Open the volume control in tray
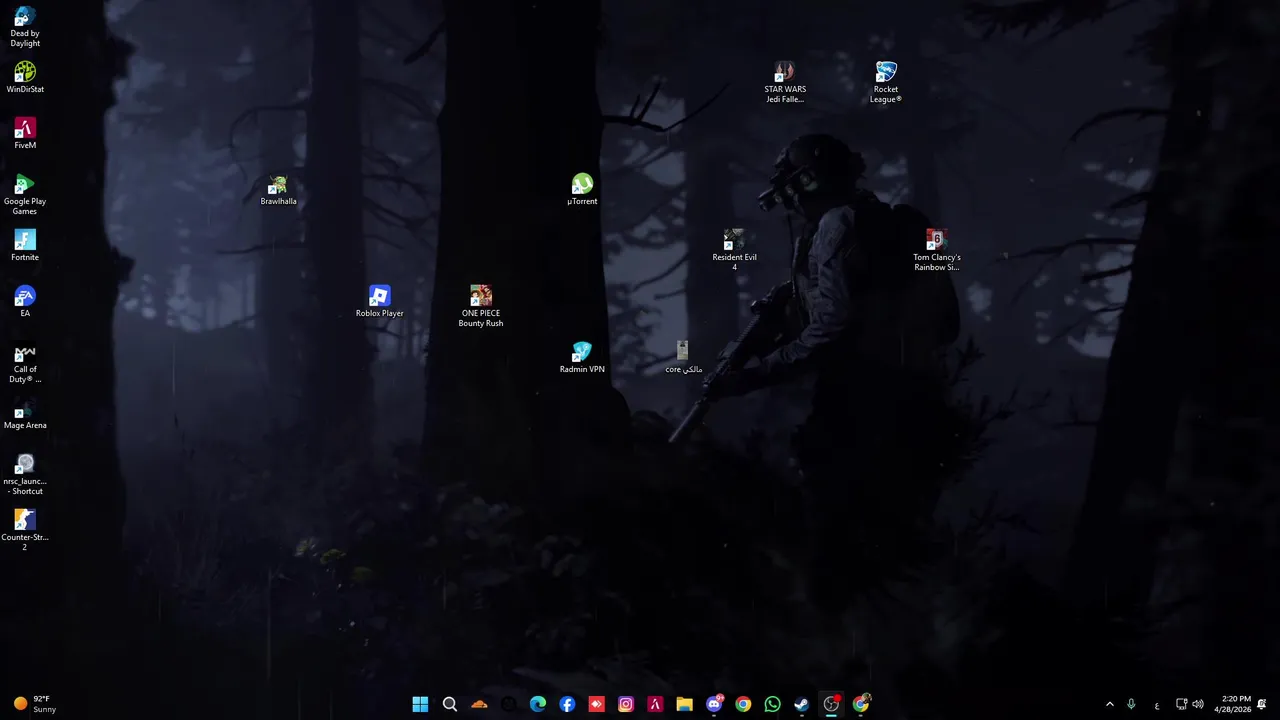The width and height of the screenshot is (1280, 720). click(x=1198, y=704)
